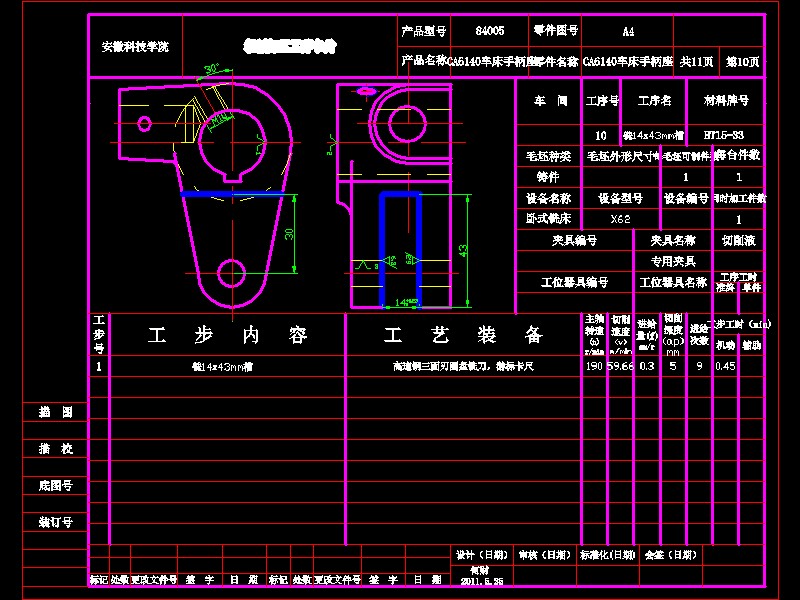This screenshot has width=800, height=600.
Task: Select the 设备型号 label cell
Action: tap(620, 198)
